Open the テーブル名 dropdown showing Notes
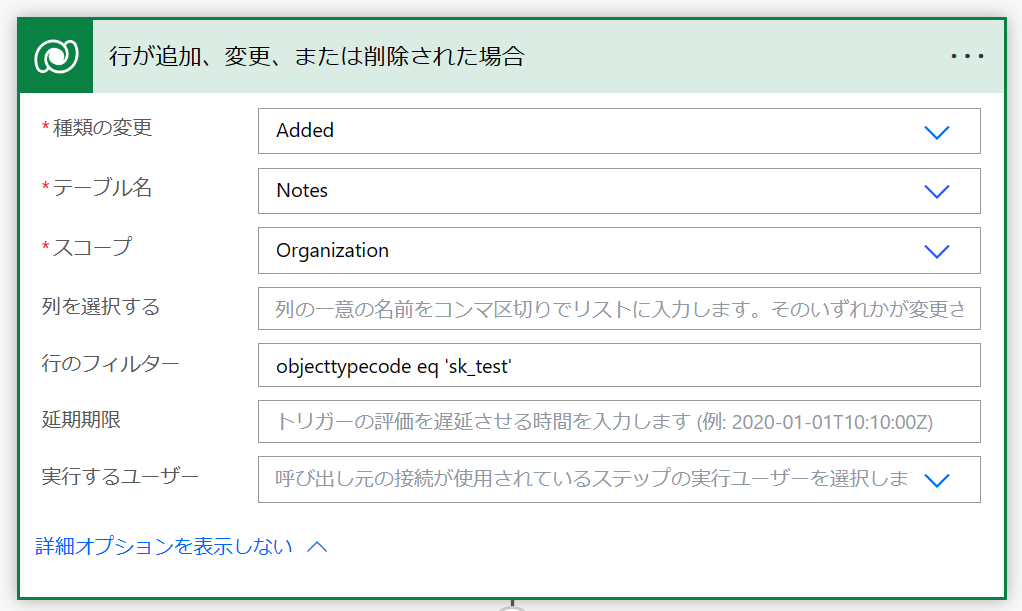The image size is (1022, 611). click(619, 191)
